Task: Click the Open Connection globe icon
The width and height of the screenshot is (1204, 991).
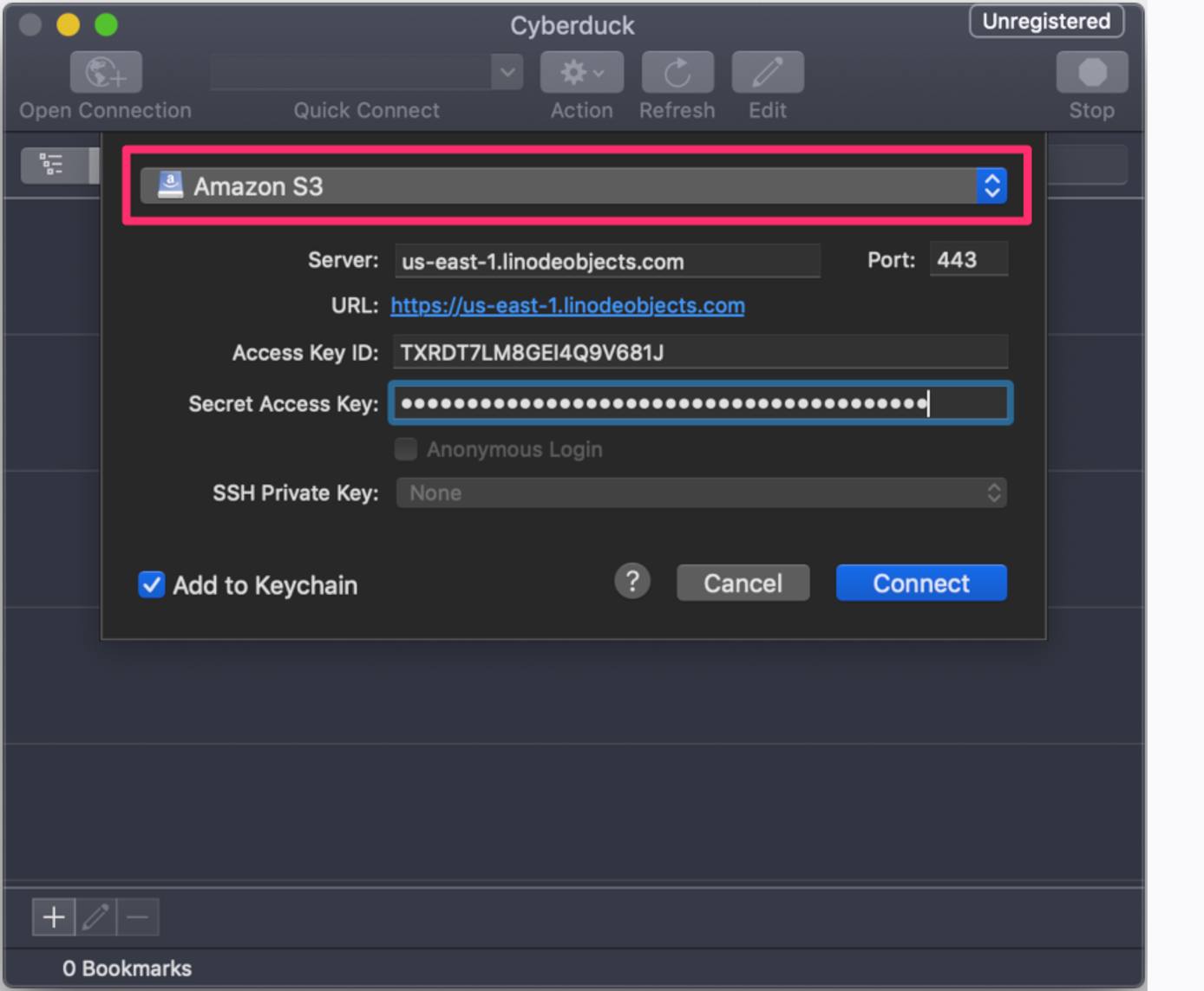Action: coord(105,72)
